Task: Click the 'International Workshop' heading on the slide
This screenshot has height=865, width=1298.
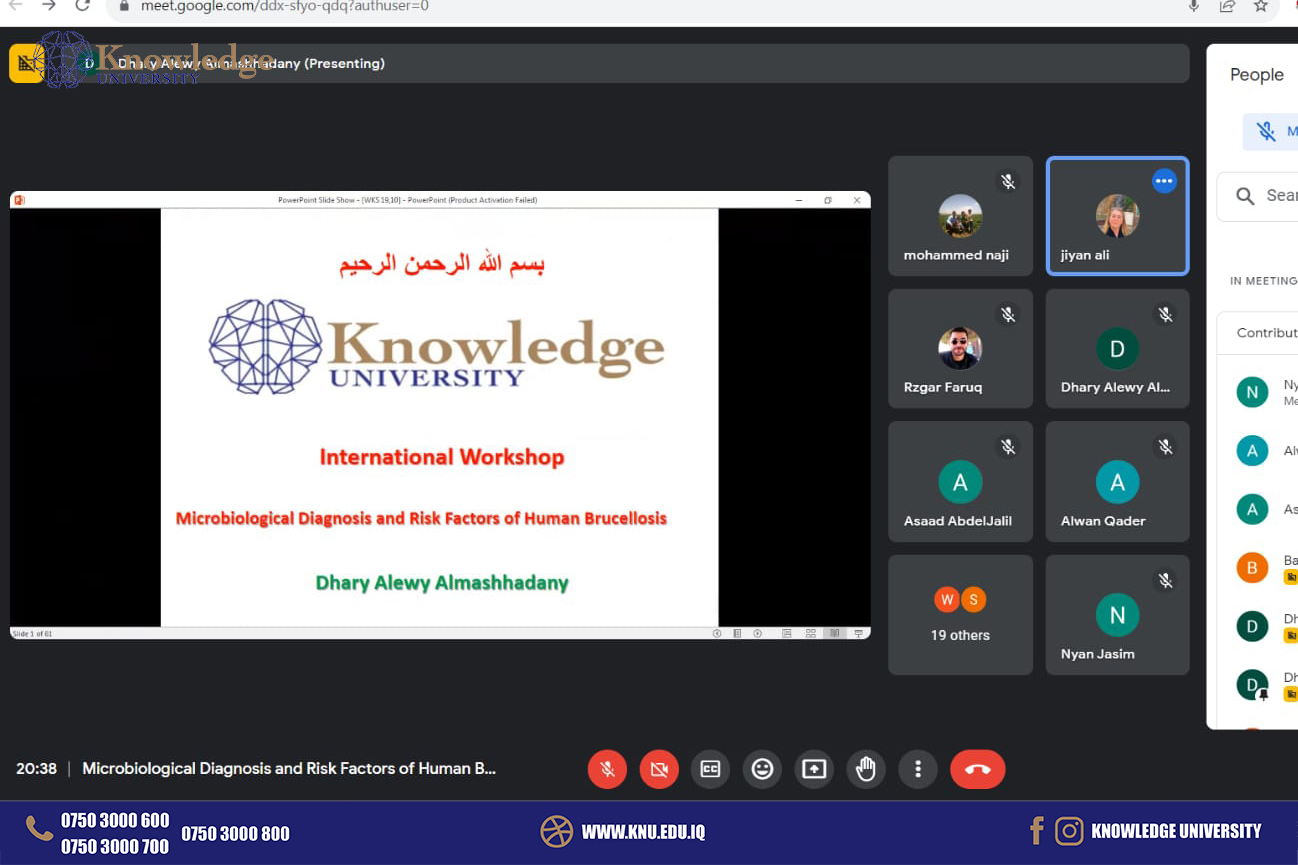Action: pyautogui.click(x=442, y=457)
